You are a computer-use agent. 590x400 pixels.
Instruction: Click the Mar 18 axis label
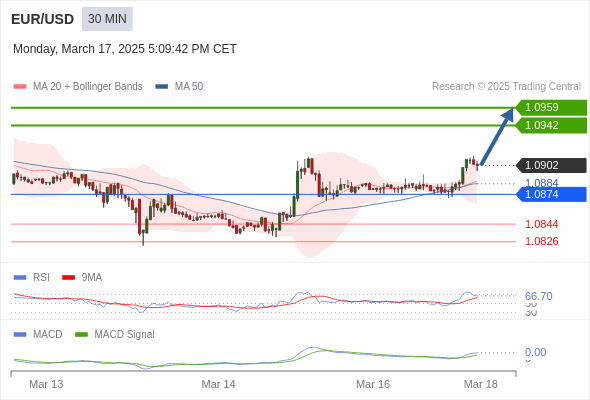tap(481, 384)
